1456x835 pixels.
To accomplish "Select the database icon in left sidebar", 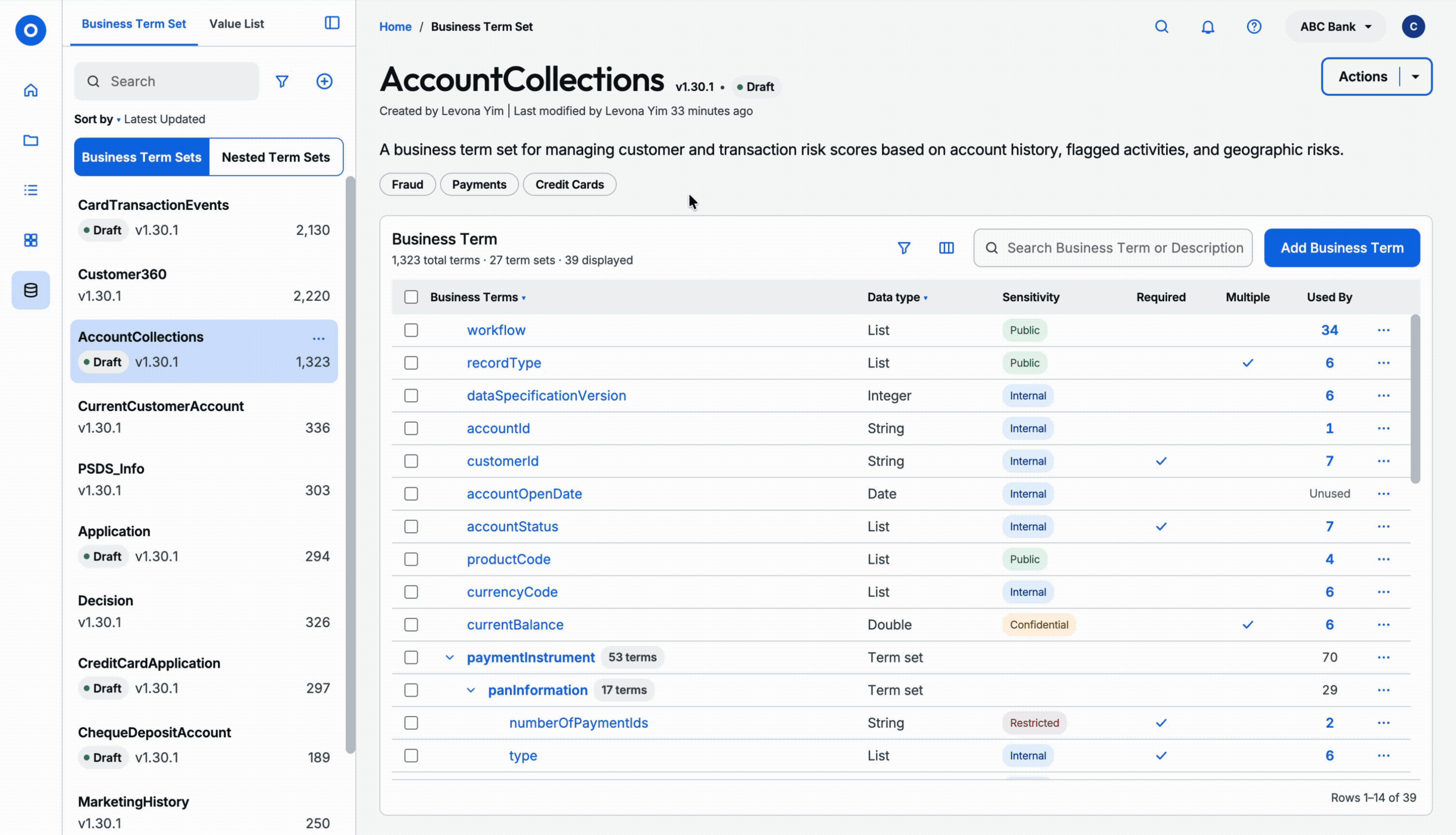I will (30, 290).
